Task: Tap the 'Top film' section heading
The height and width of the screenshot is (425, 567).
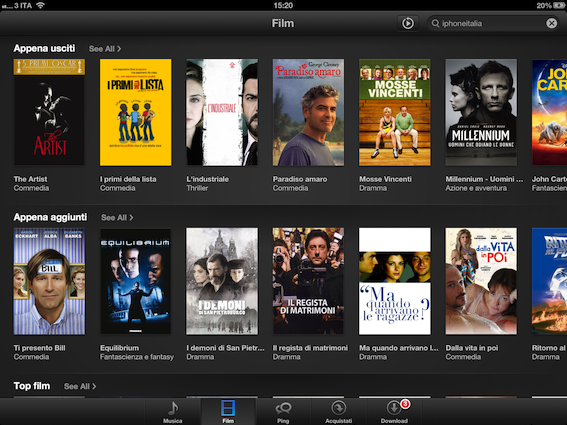Action: 32,386
